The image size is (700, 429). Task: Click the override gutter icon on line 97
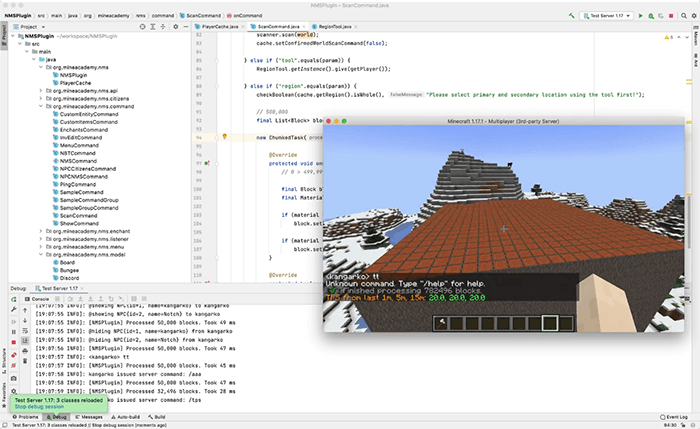(207, 163)
